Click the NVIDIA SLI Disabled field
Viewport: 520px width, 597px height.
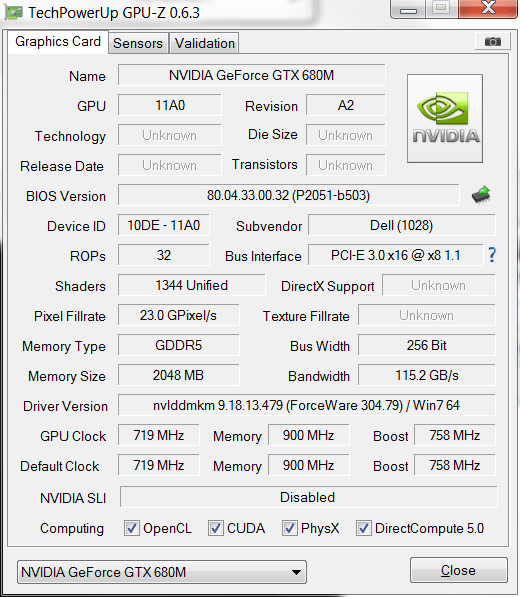(308, 497)
